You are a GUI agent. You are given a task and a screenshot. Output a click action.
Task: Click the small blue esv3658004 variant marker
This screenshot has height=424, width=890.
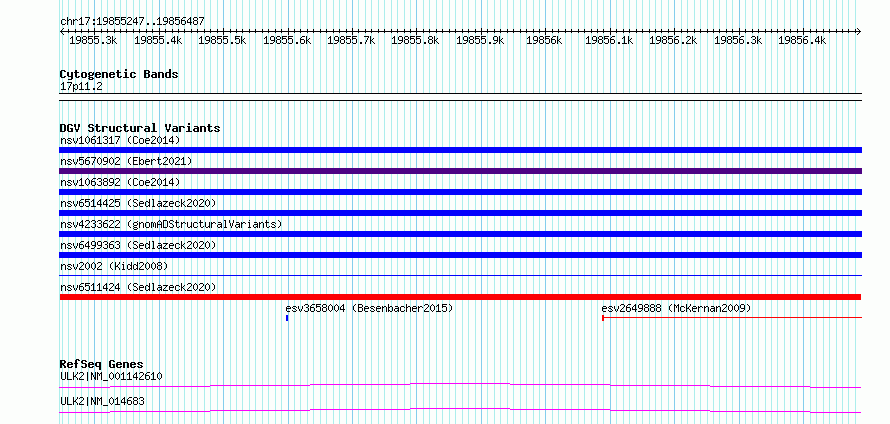(287, 318)
